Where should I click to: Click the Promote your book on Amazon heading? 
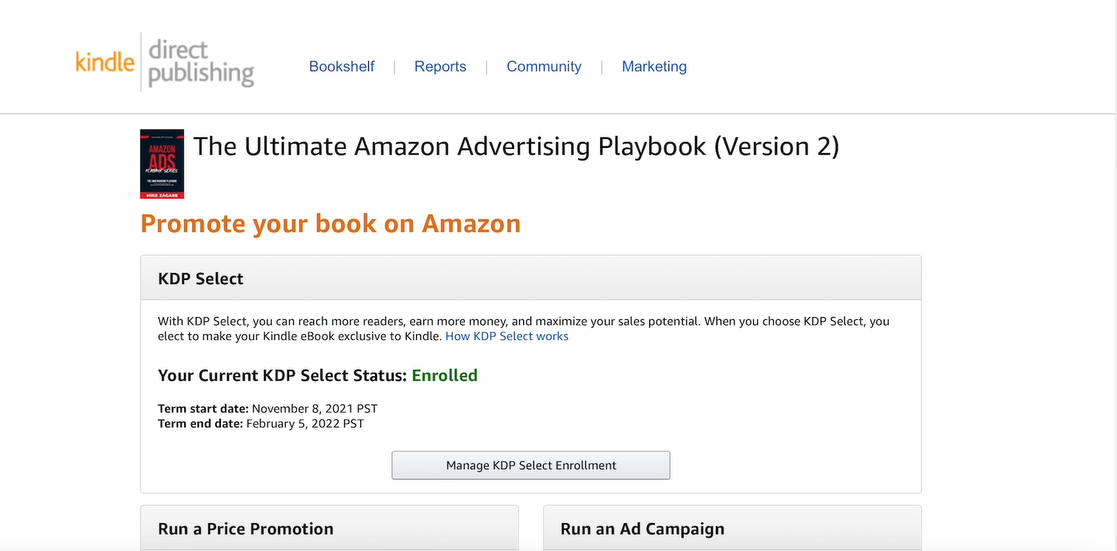pos(331,224)
